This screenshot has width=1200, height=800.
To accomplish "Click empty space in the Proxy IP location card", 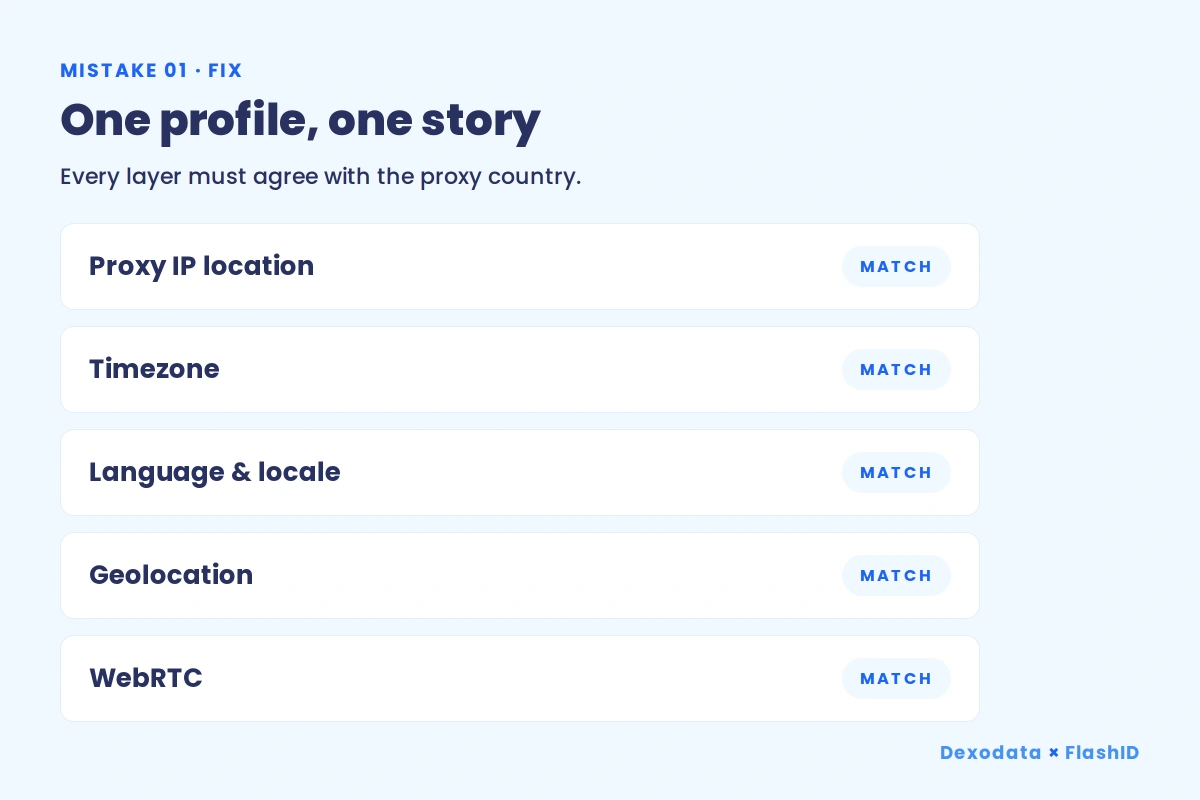I will 578,266.
